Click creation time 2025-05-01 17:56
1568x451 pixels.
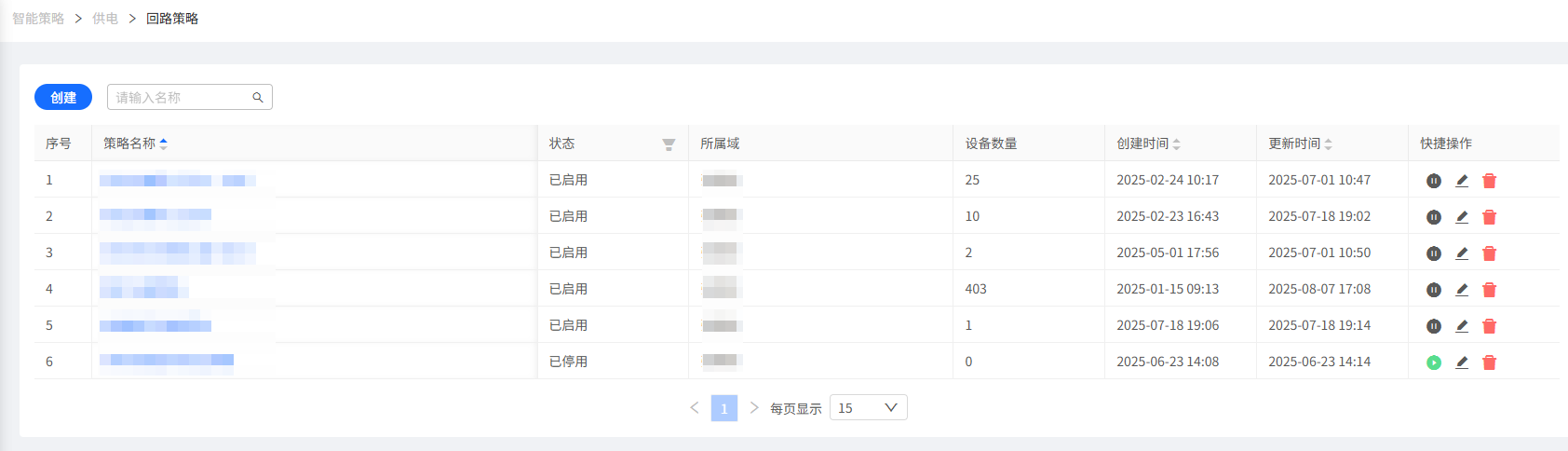(1168, 253)
